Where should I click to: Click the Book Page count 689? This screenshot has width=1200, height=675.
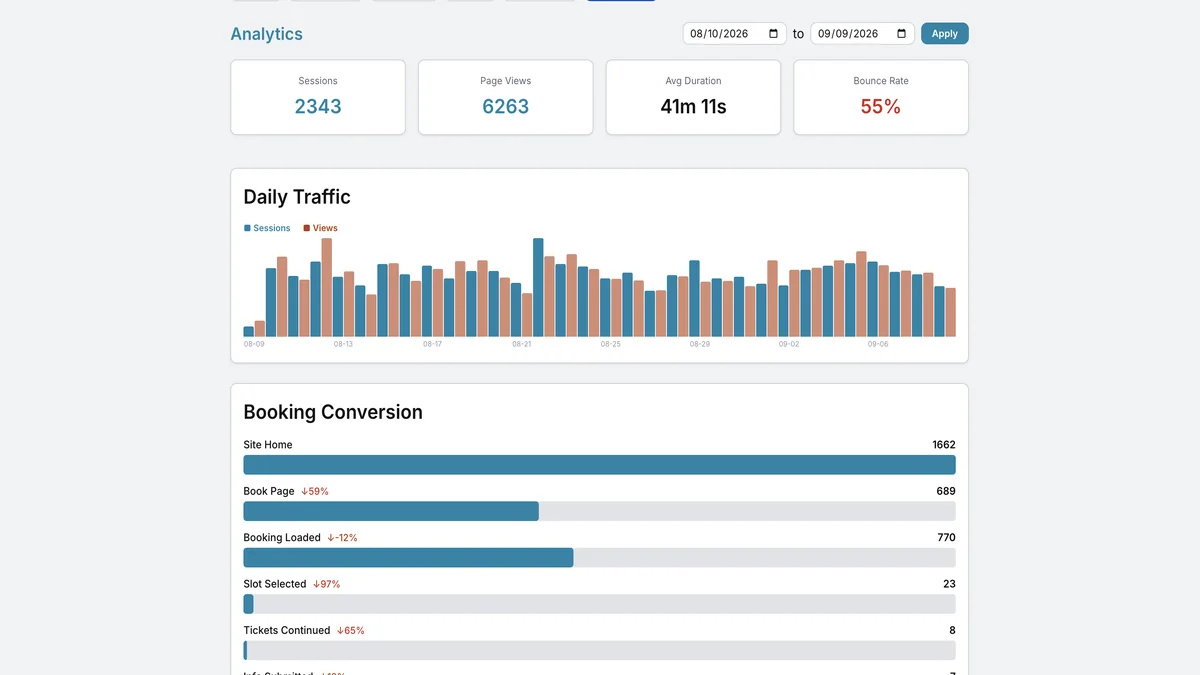946,491
